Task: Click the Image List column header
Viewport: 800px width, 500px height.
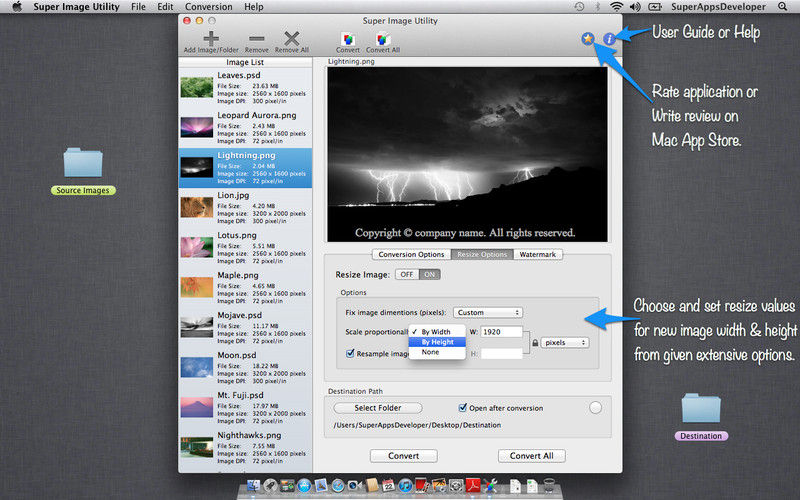Action: [x=245, y=62]
